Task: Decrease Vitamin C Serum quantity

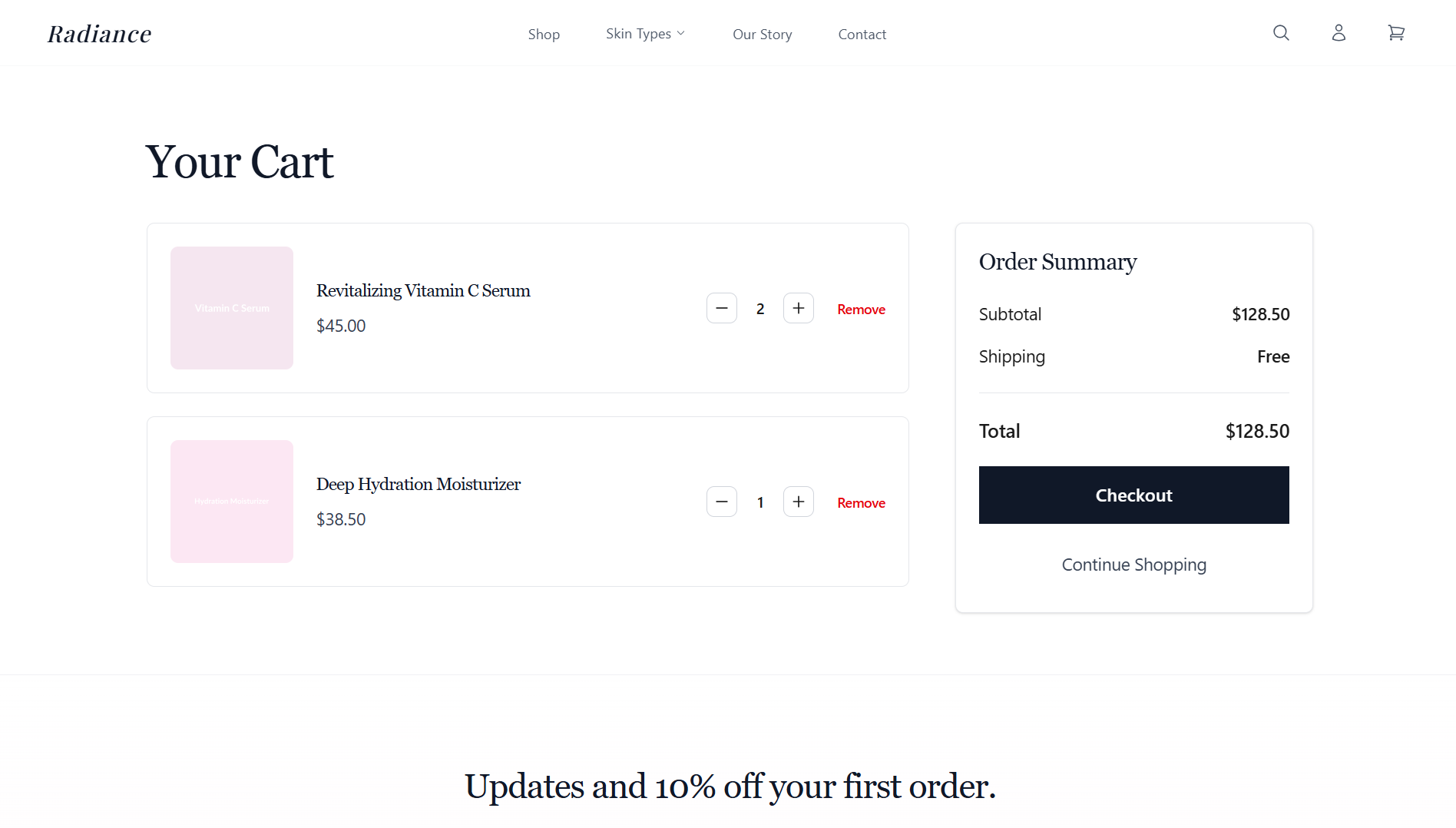Action: (x=722, y=308)
